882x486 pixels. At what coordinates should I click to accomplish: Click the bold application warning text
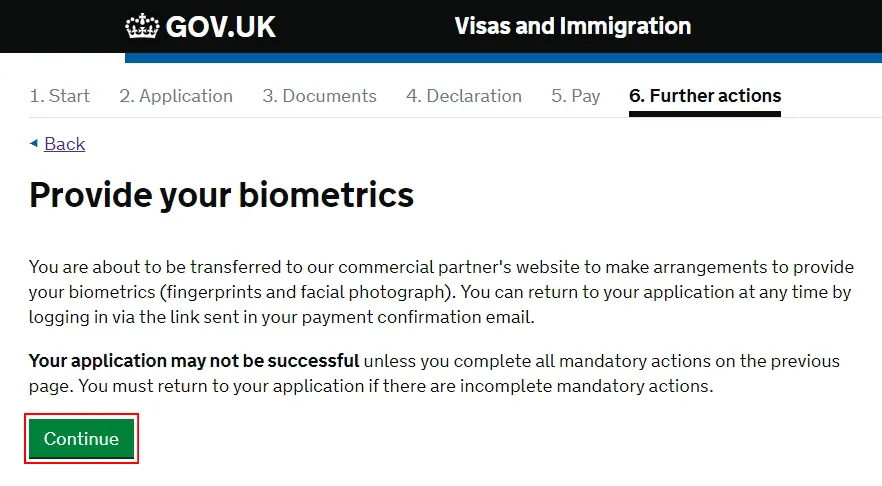(x=194, y=360)
